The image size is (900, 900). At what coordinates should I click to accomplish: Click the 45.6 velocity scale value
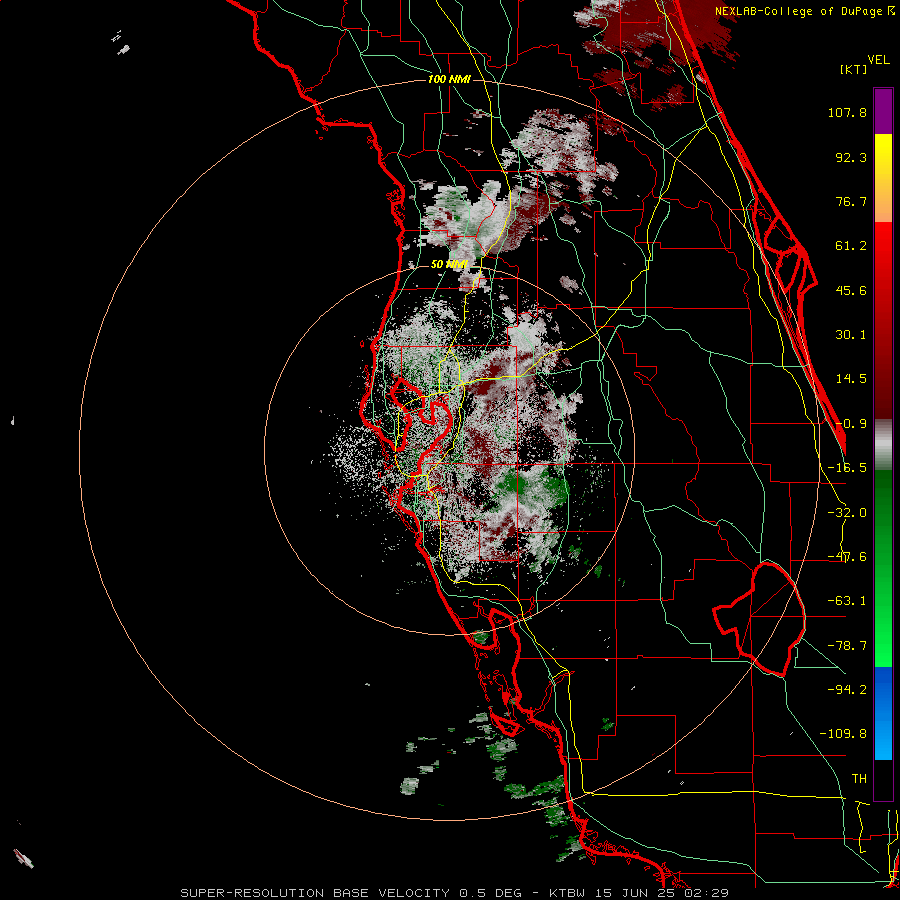(x=851, y=290)
